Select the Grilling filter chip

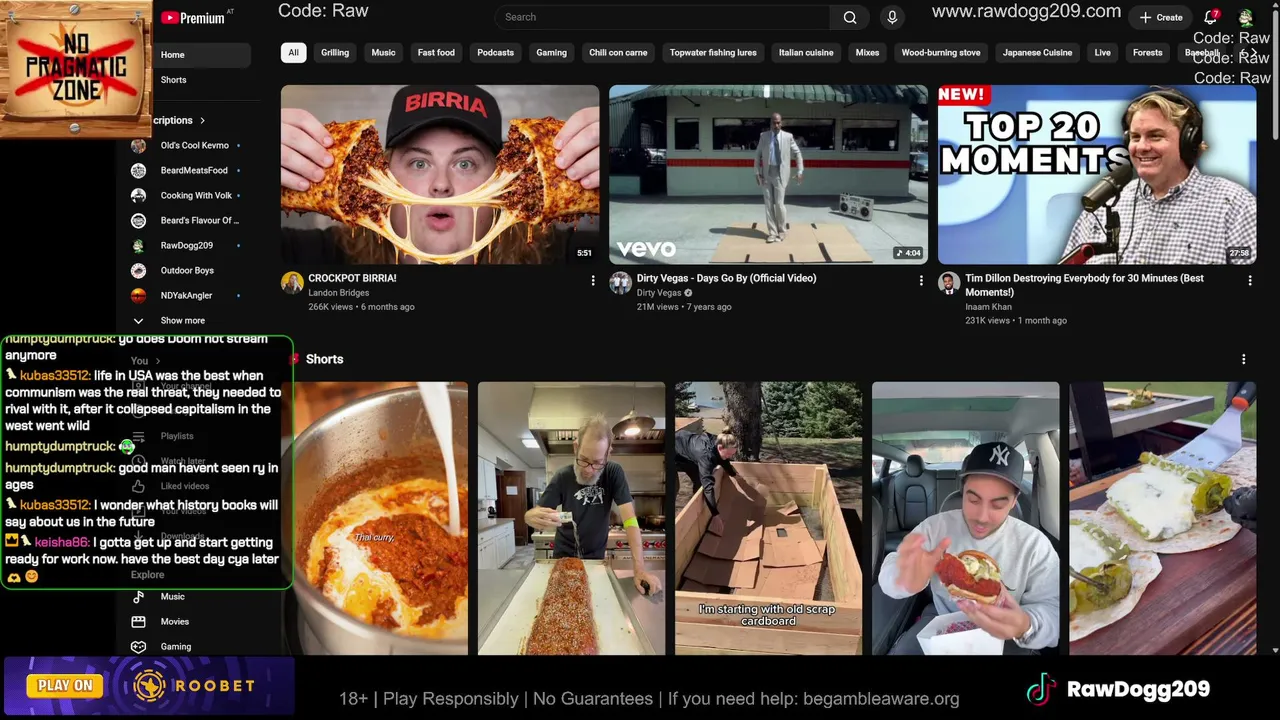coord(335,52)
